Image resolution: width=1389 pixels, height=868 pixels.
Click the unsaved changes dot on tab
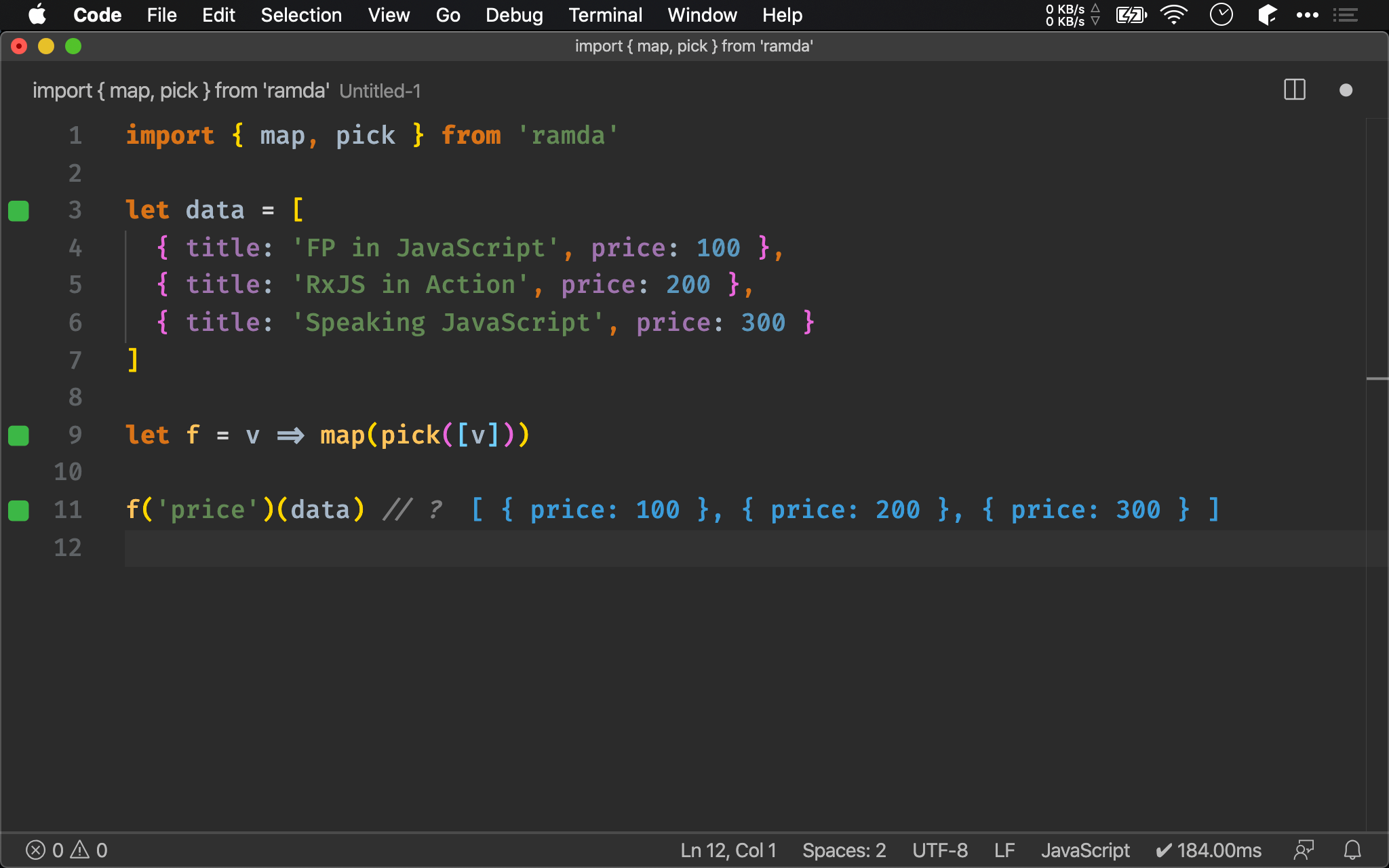1346,90
